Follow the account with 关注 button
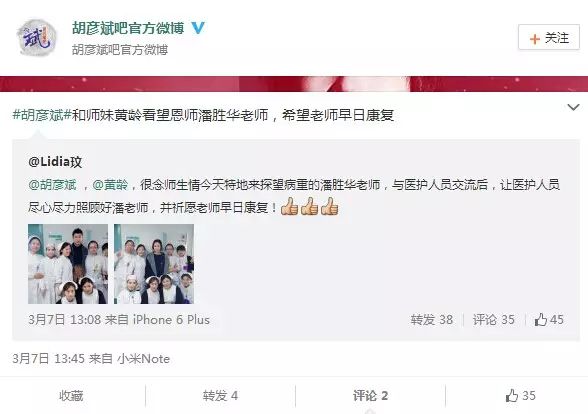This screenshot has height=414, width=588. (x=549, y=38)
